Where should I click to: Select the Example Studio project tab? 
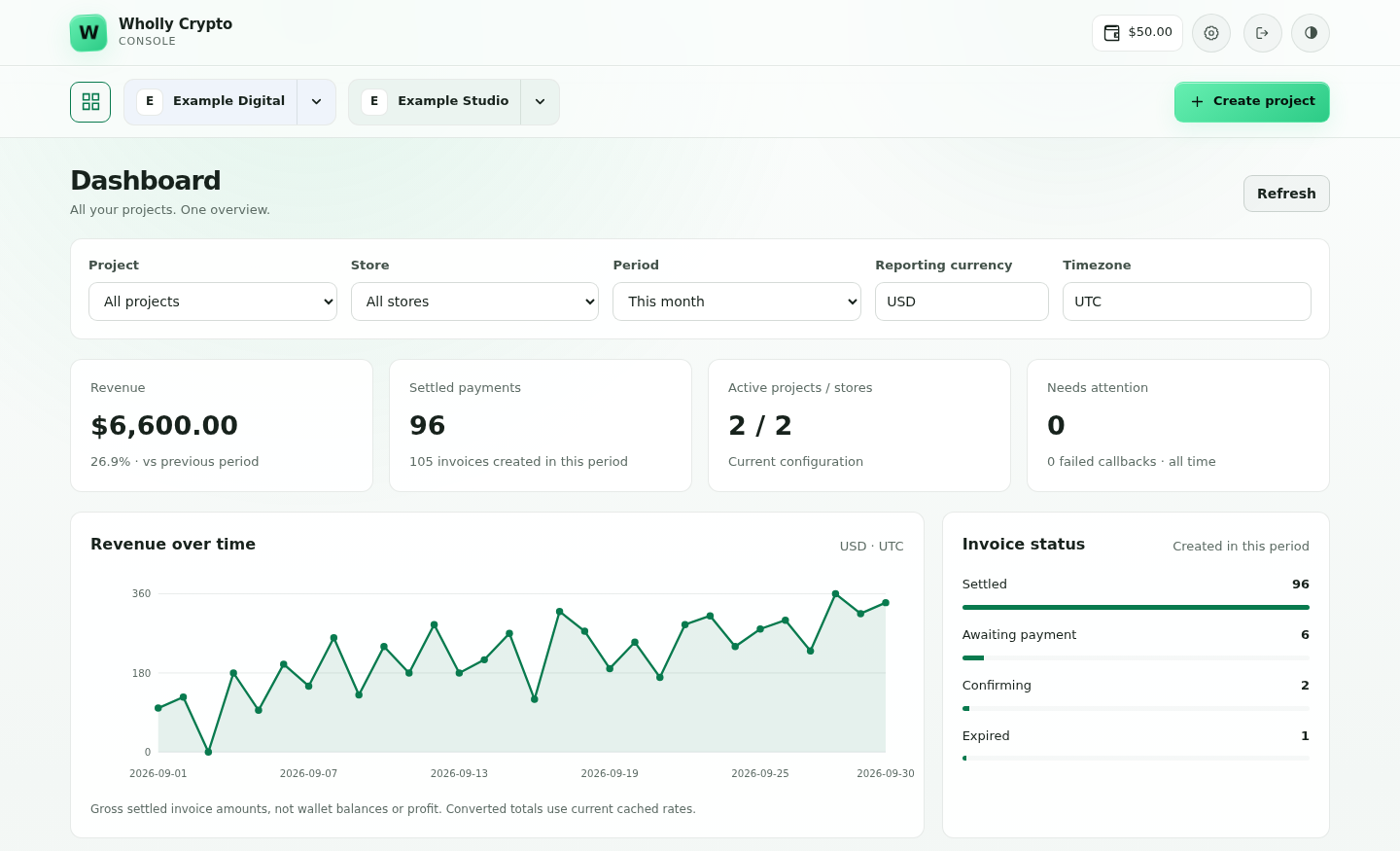pos(436,102)
